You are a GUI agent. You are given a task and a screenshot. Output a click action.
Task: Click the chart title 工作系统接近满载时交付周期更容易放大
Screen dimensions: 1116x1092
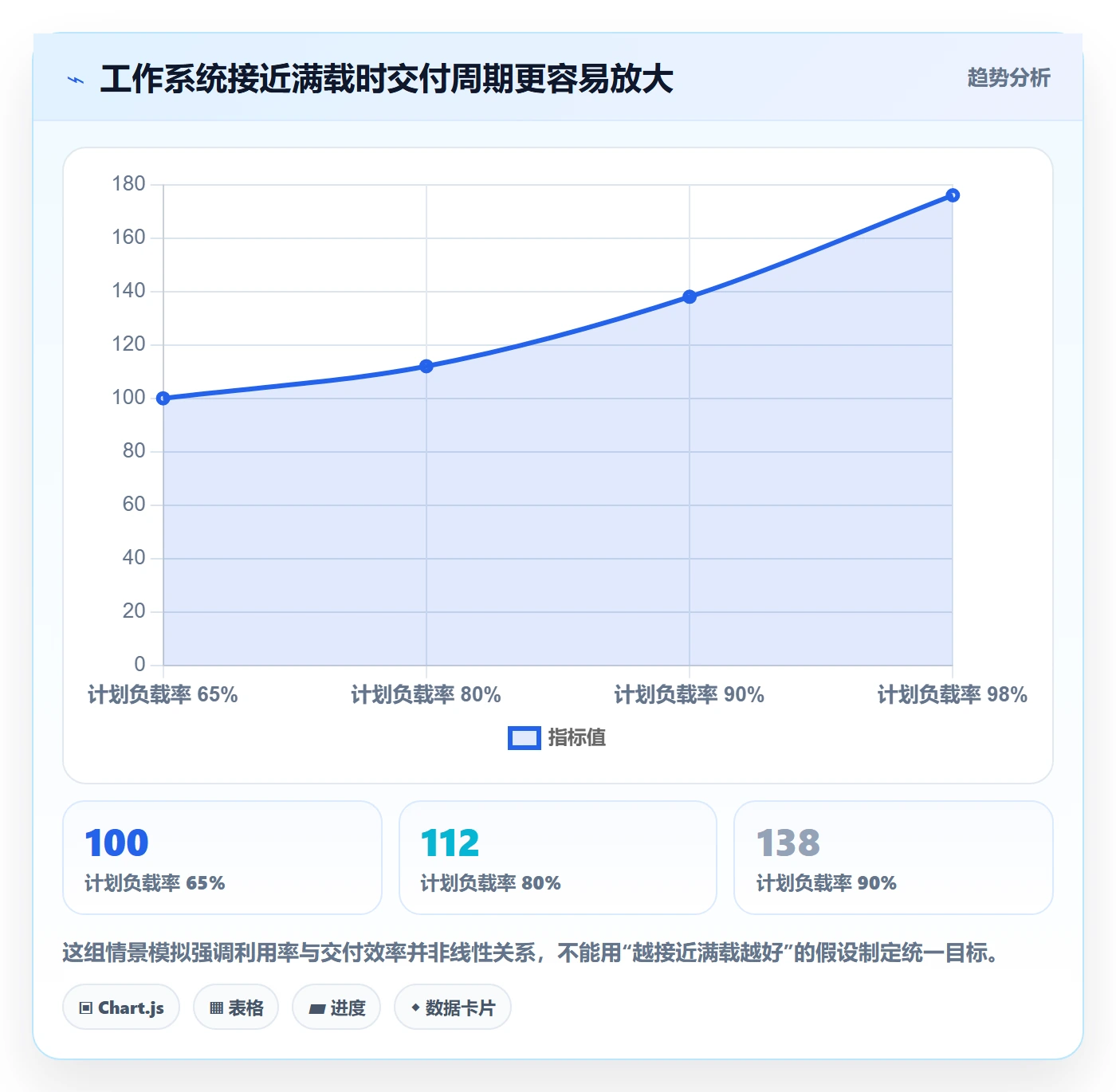coord(387,79)
